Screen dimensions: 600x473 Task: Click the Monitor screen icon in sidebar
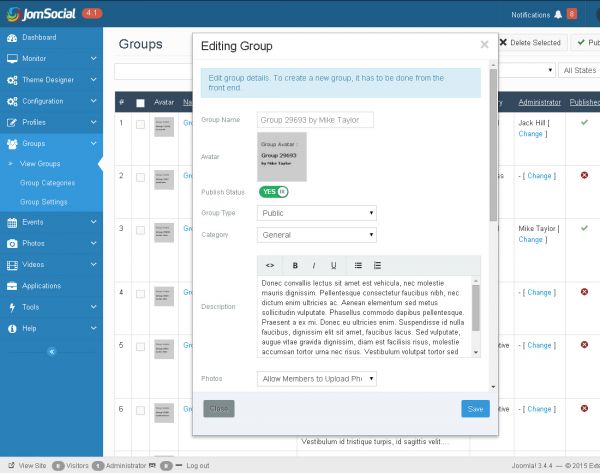click(12, 59)
